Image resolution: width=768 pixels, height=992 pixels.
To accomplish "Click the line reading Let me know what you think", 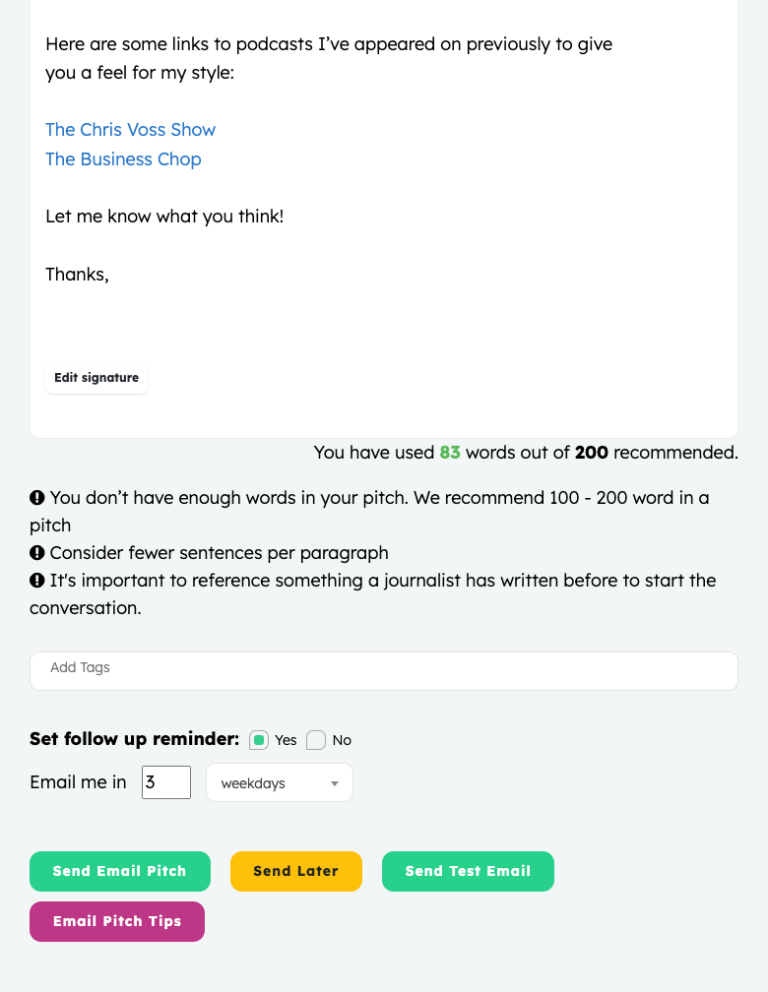I will coord(163,216).
